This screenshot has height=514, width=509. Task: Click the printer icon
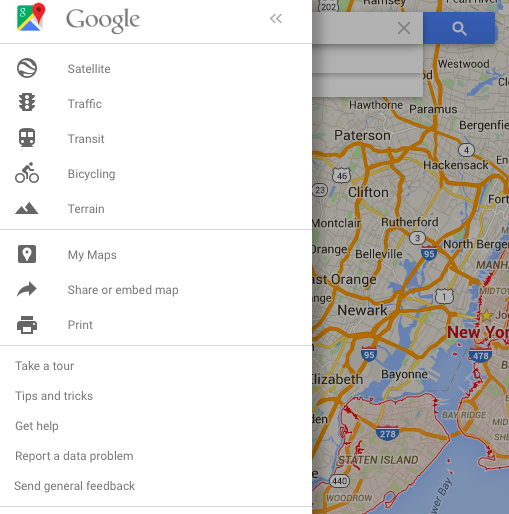point(27,325)
